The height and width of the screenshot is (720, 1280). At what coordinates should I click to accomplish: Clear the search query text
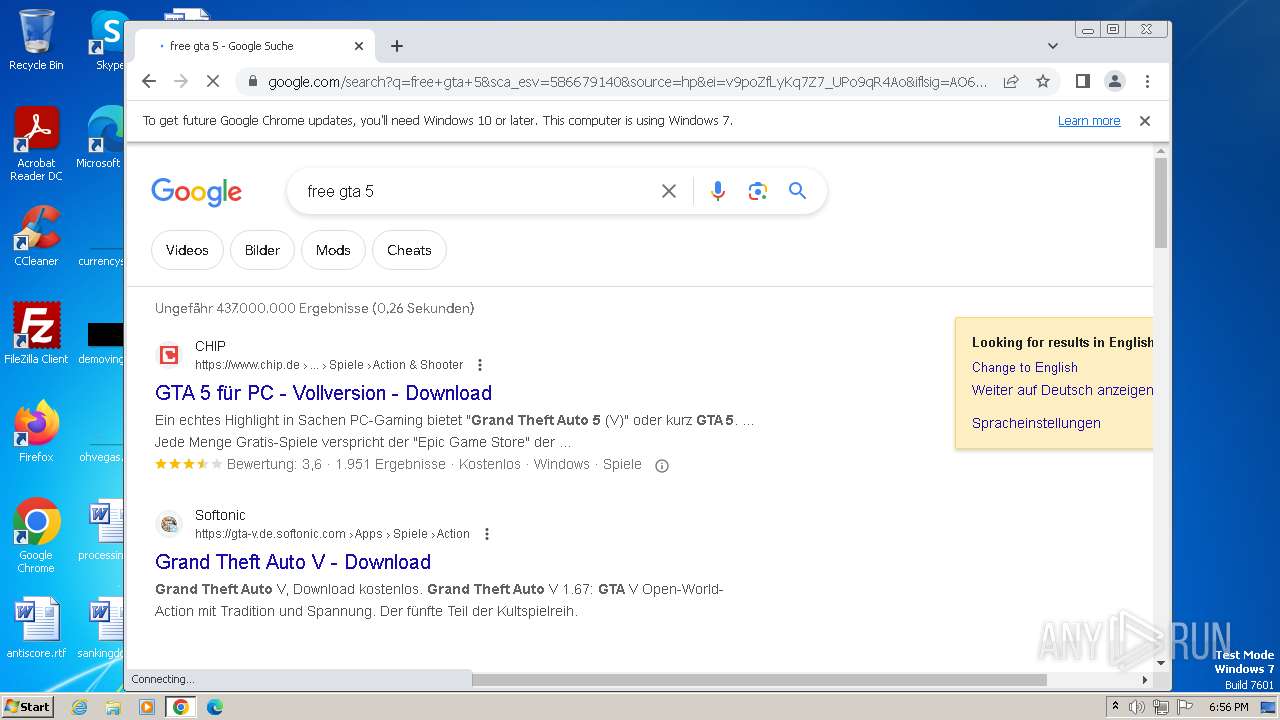[669, 191]
